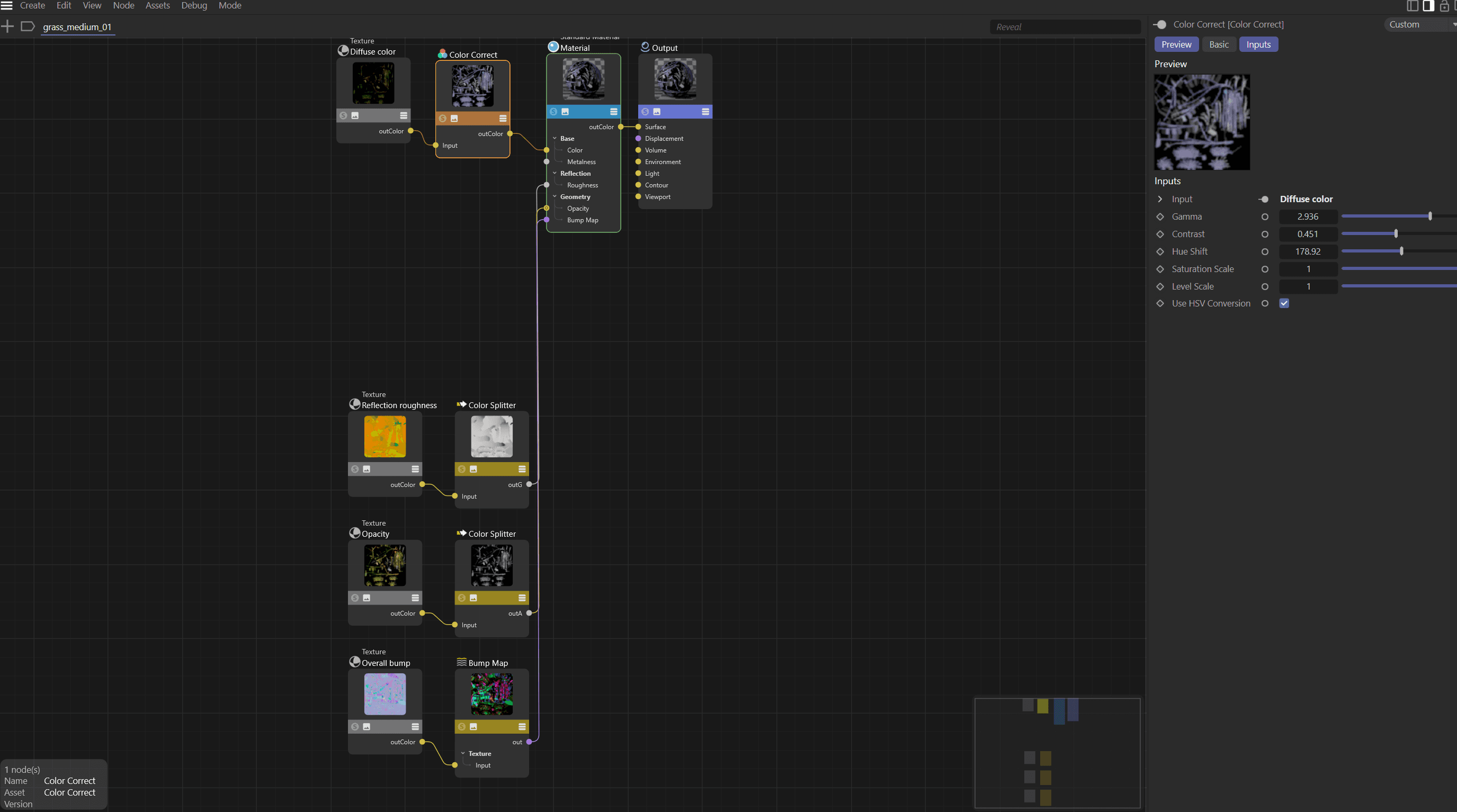Click Color Correct node's image preview icon

click(x=454, y=118)
